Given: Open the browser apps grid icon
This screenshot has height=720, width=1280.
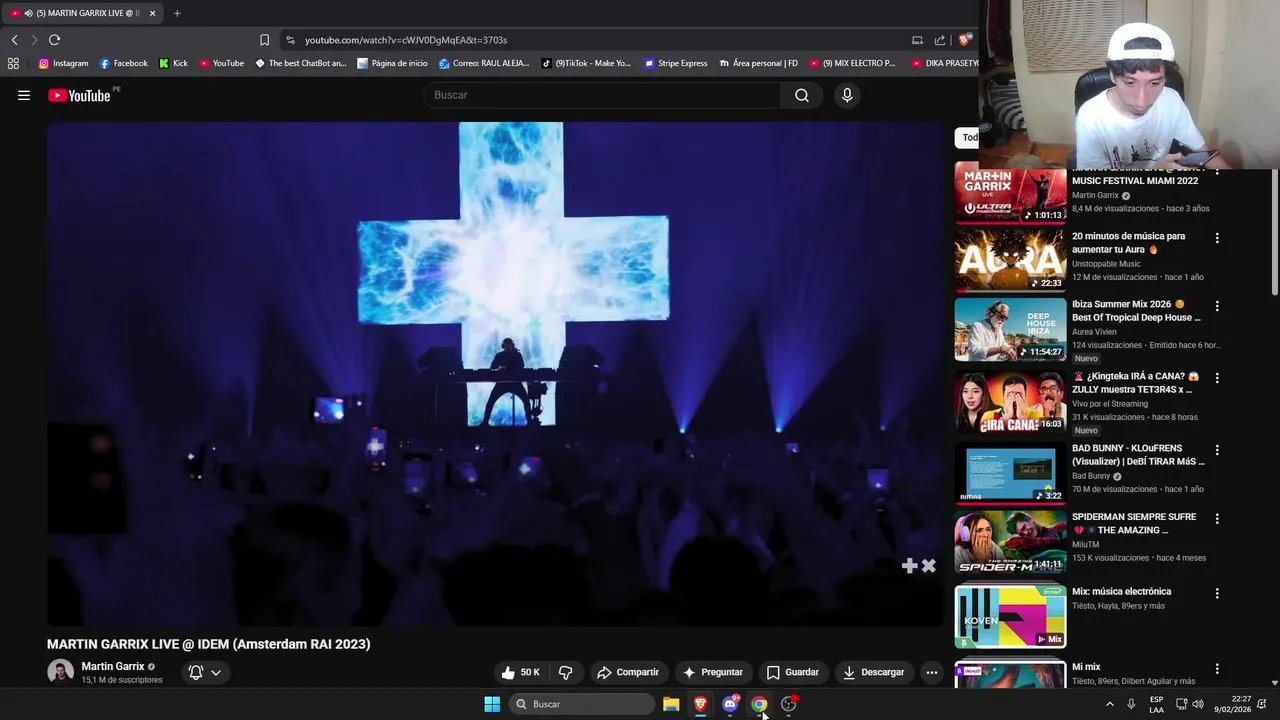Looking at the screenshot, I should pos(13,63).
